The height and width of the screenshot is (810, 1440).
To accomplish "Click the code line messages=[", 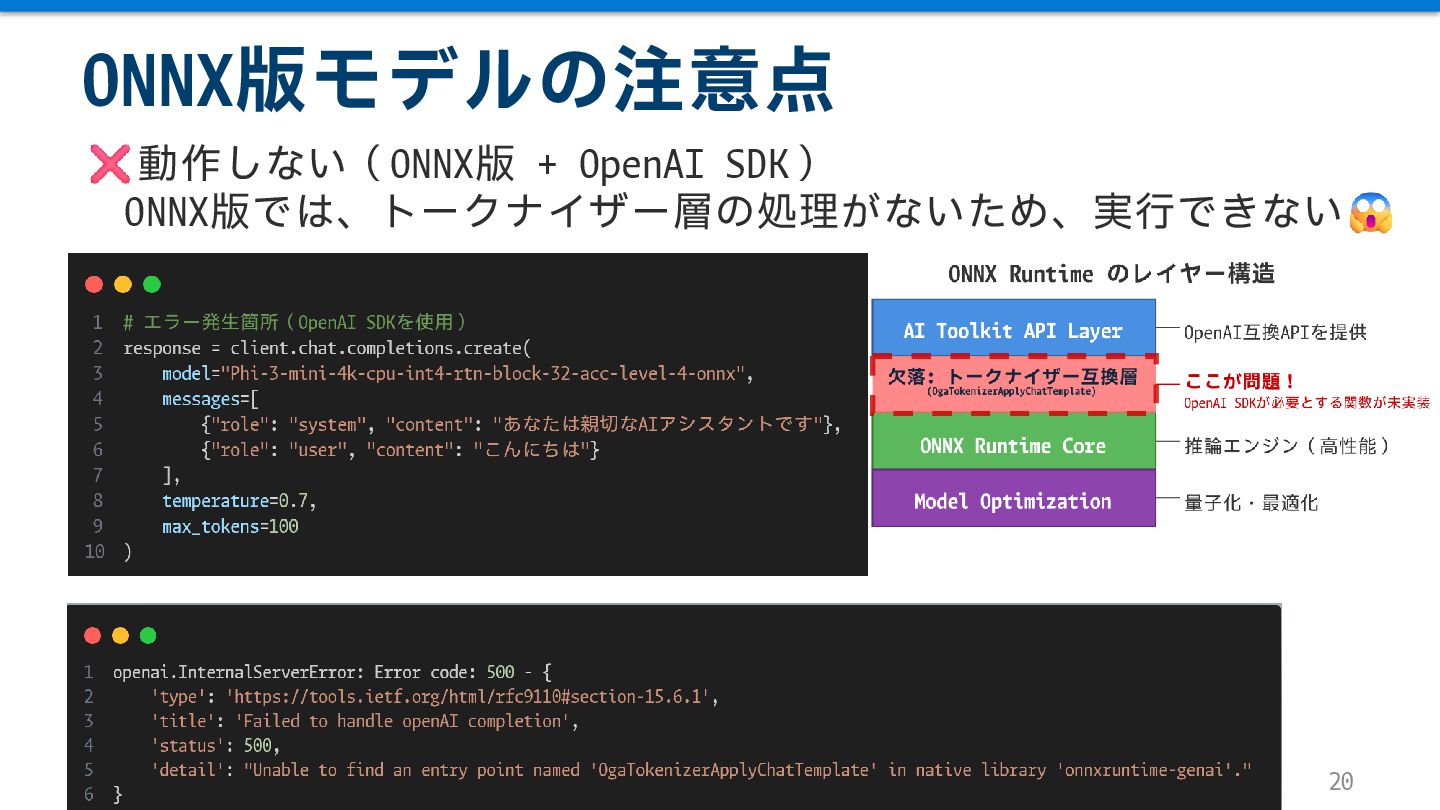I will point(210,399).
